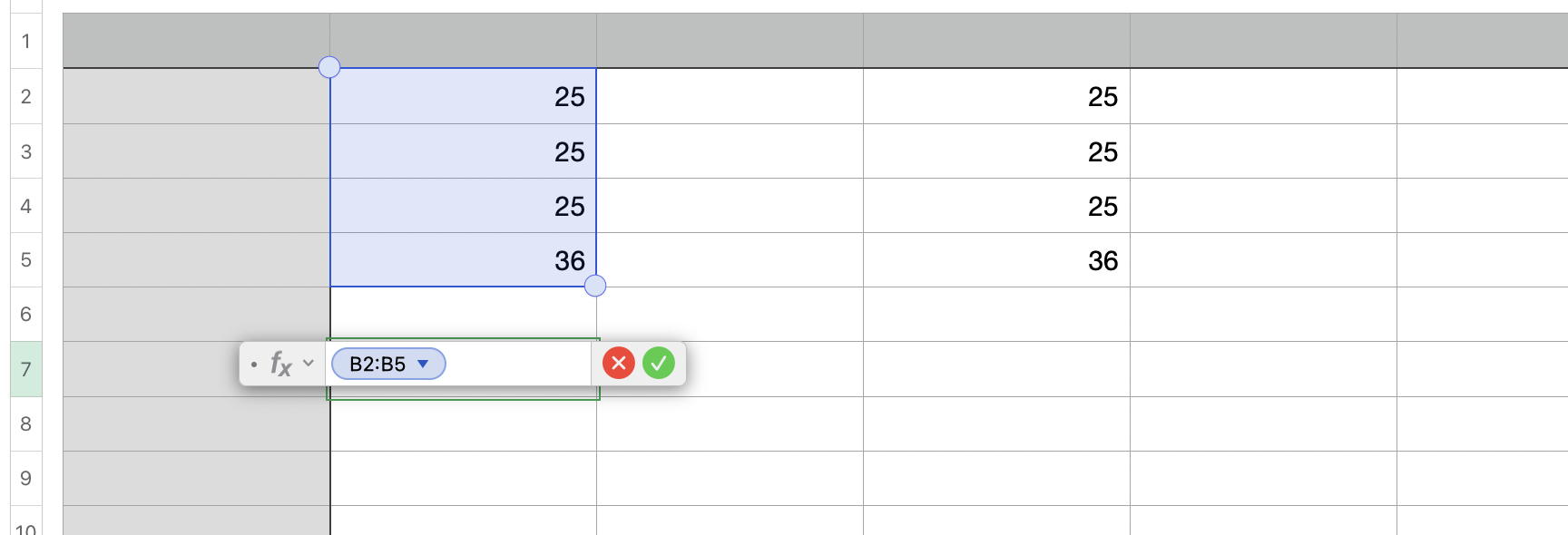Click the gray header cell above highlighted column

(x=463, y=41)
